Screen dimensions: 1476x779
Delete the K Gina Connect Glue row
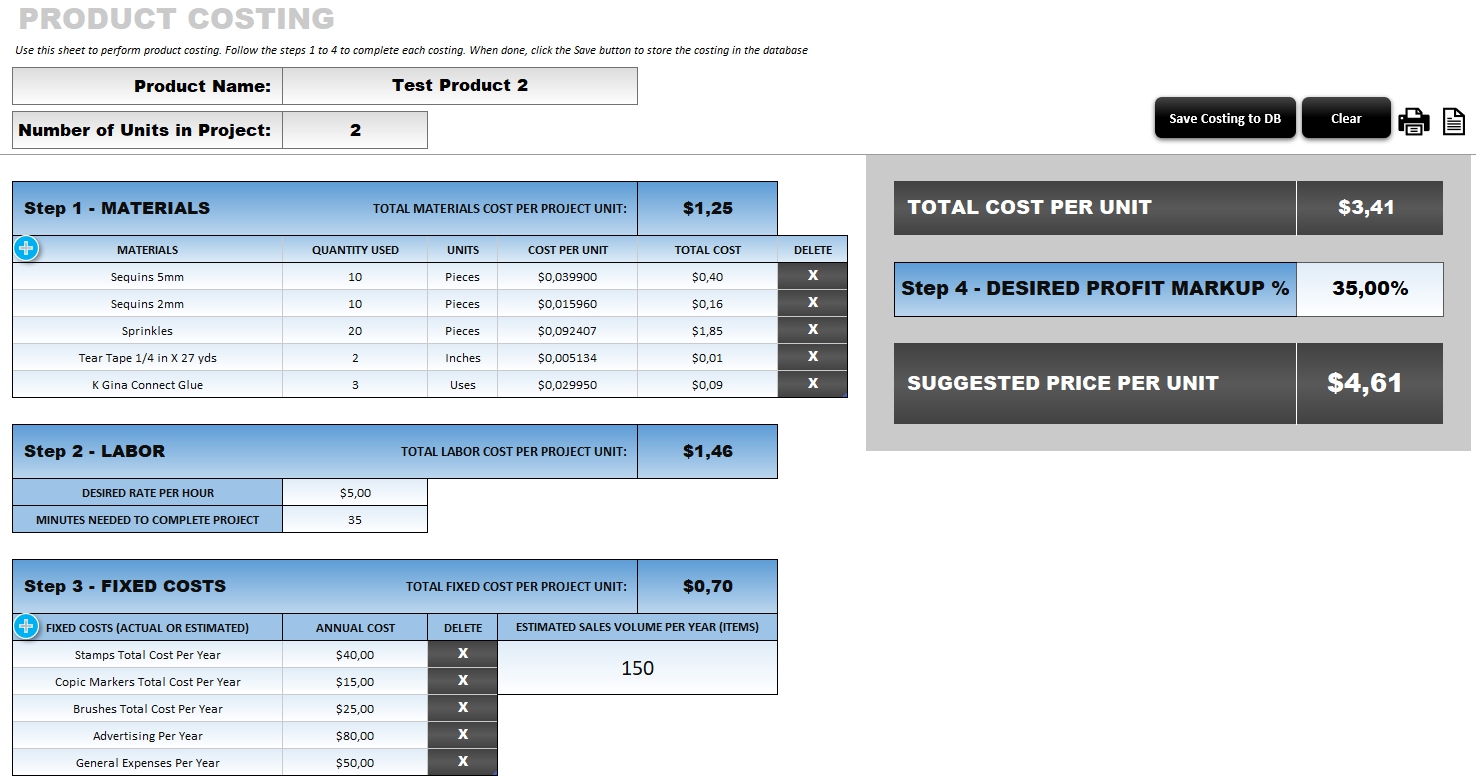[x=812, y=384]
